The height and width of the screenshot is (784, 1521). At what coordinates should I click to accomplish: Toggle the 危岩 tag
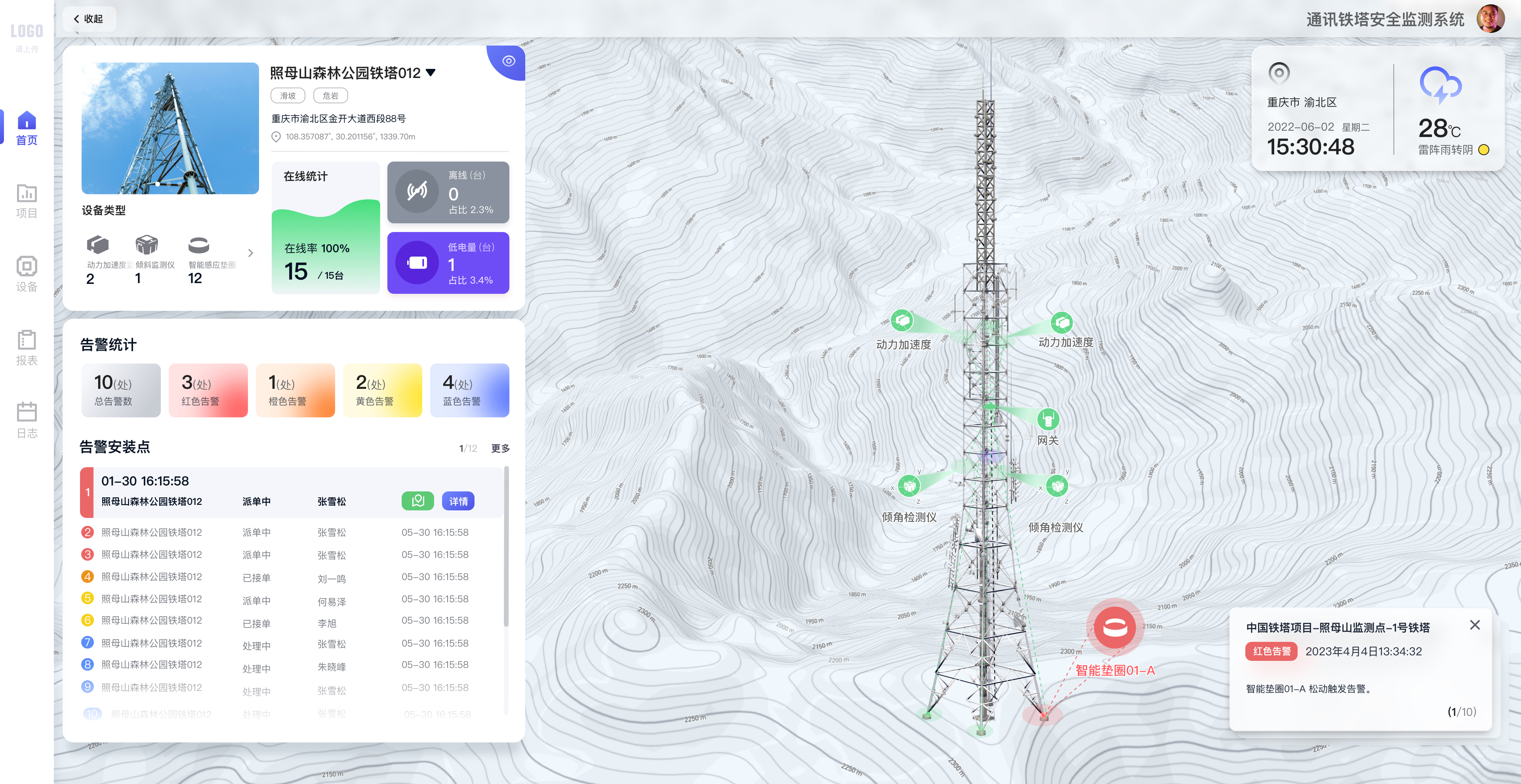pos(331,96)
